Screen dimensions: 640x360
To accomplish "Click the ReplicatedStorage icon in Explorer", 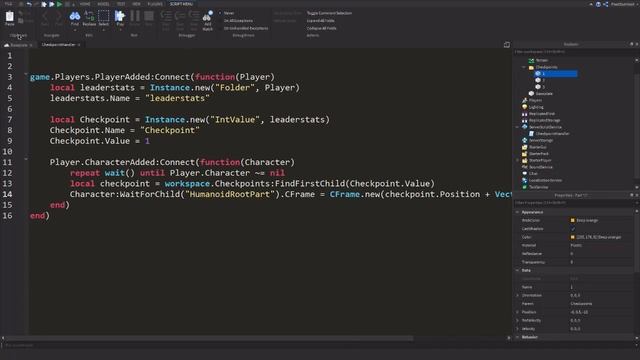I will (524, 120).
